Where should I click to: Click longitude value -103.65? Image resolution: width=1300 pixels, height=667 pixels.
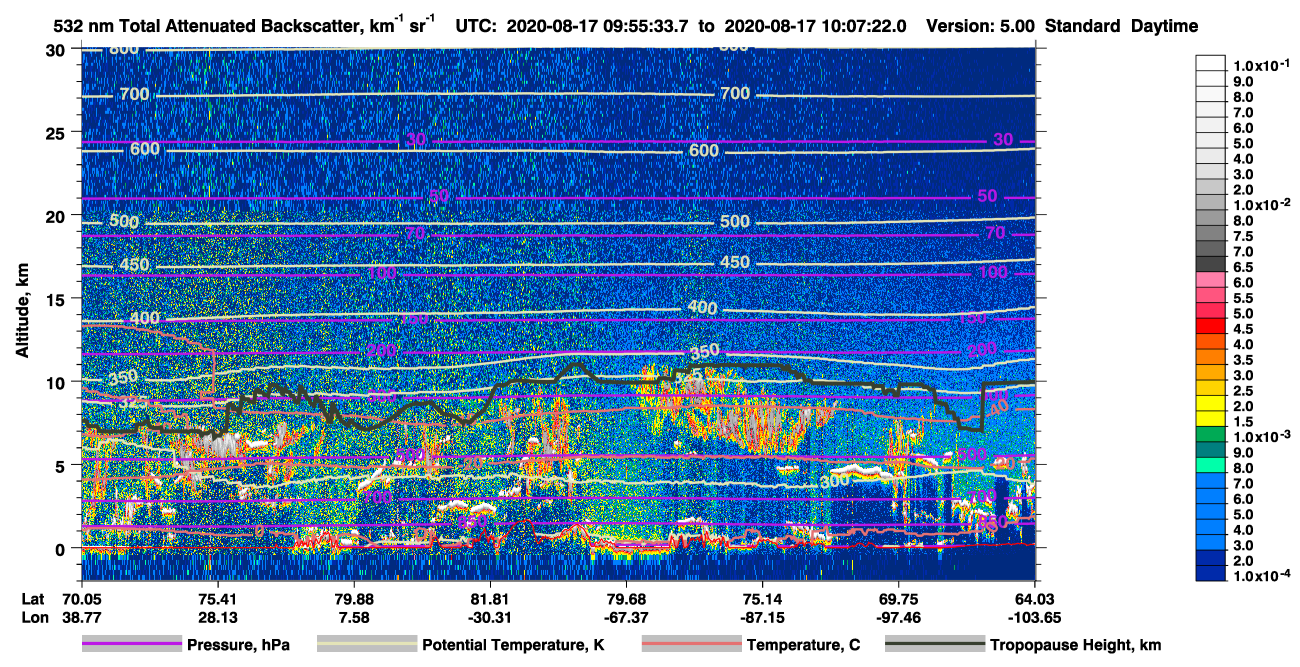(x=1034, y=617)
